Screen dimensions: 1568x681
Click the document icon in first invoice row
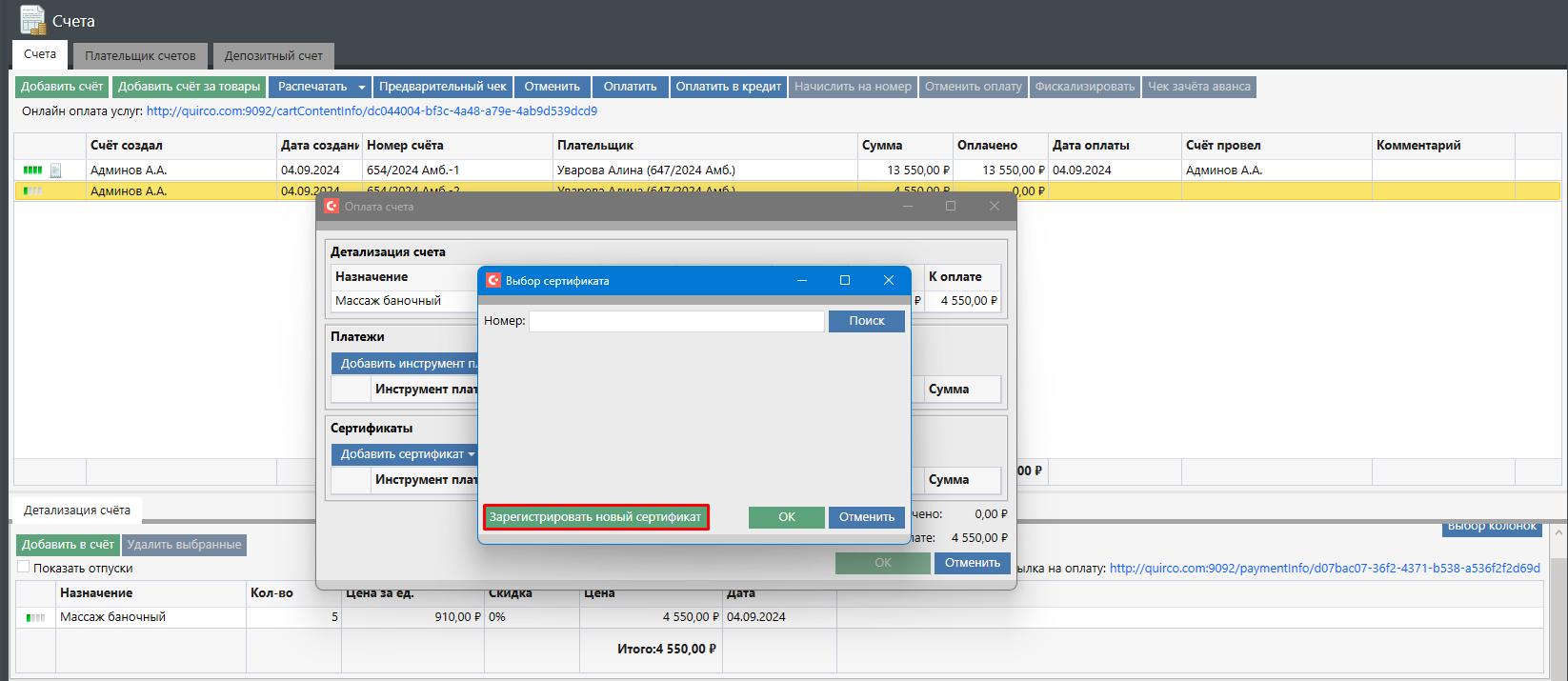pos(56,170)
